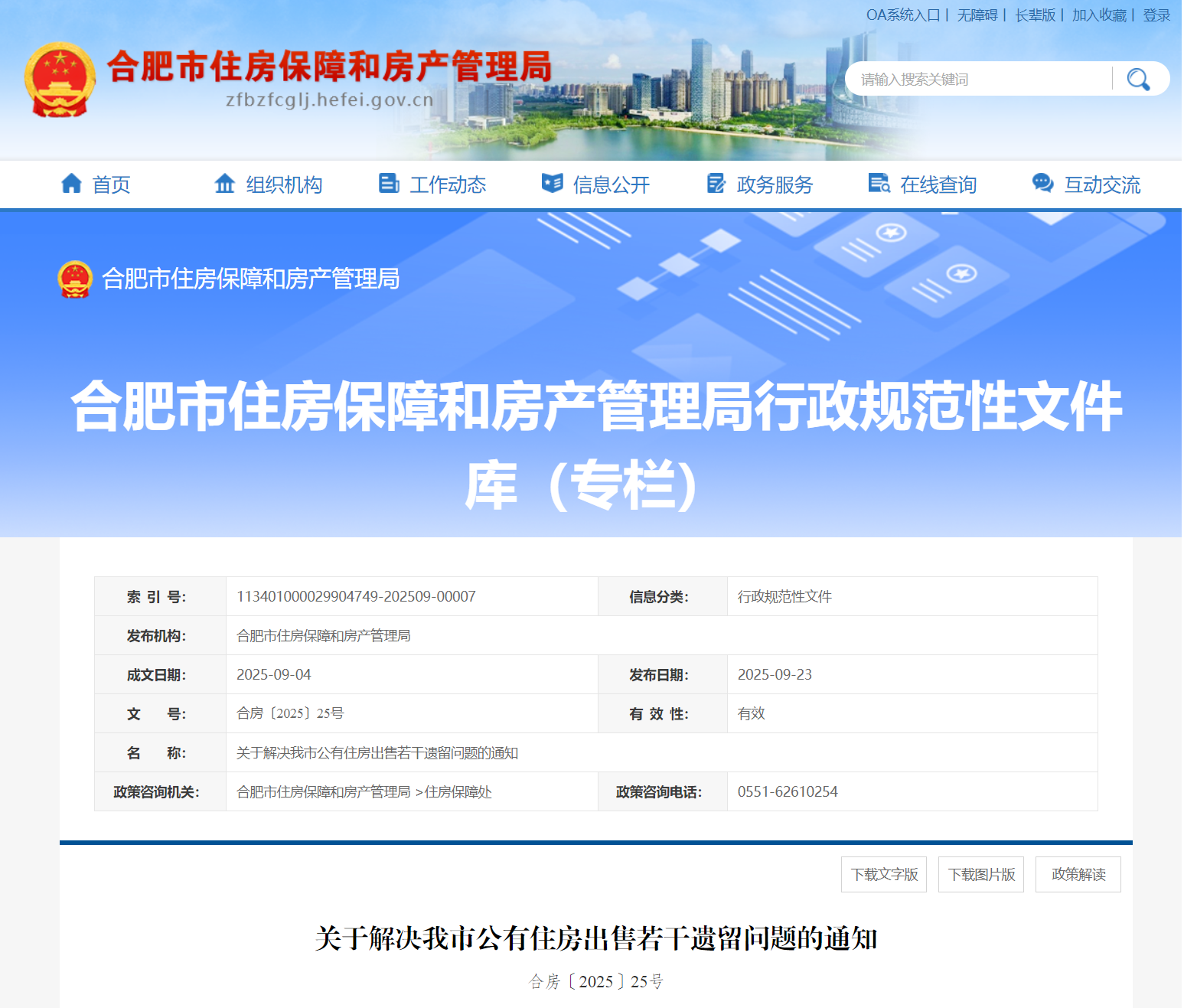Click the 政策咨询机关 value ending 住房保障处
The image size is (1184, 1008).
[364, 791]
